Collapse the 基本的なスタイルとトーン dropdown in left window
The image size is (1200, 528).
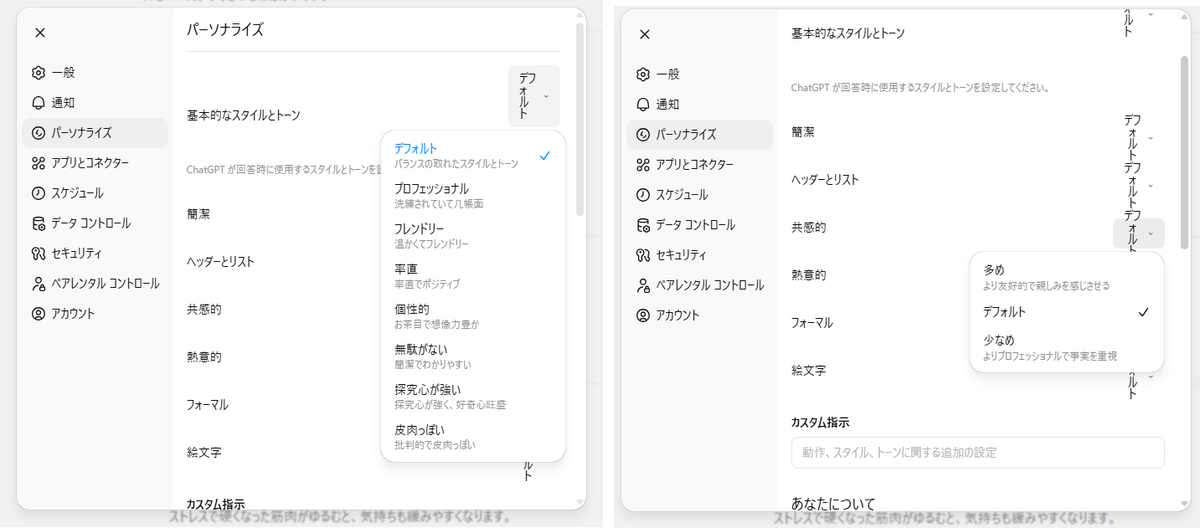(534, 96)
